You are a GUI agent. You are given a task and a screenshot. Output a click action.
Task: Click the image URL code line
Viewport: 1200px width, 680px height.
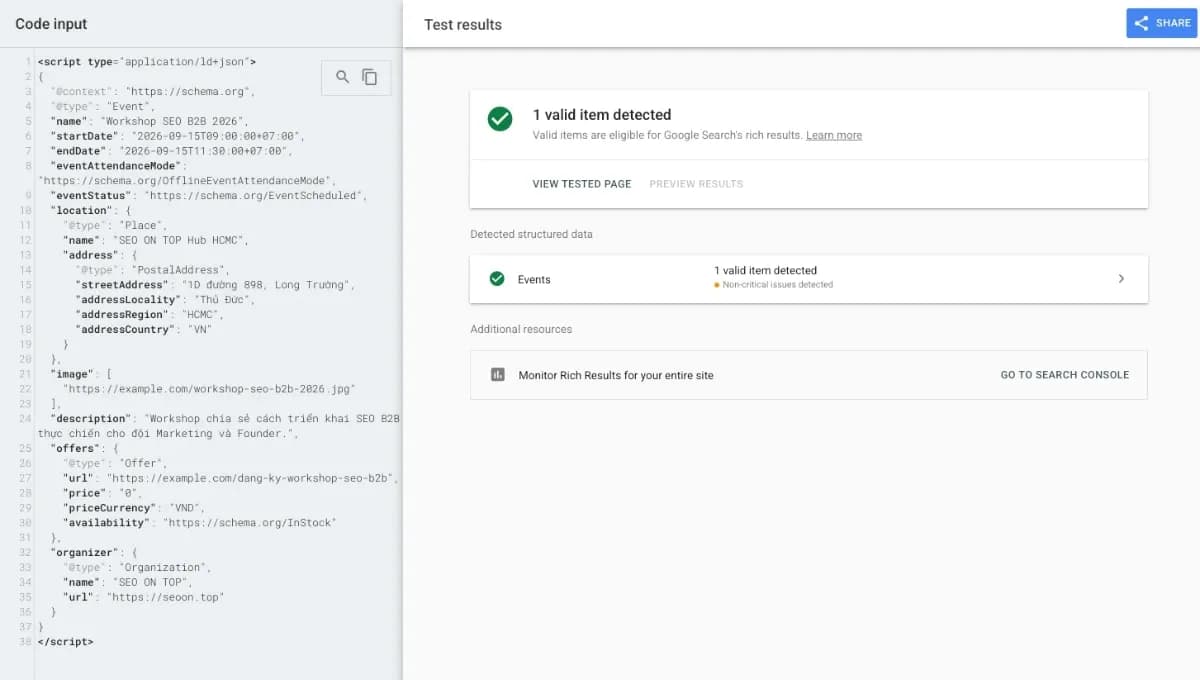[x=209, y=389]
